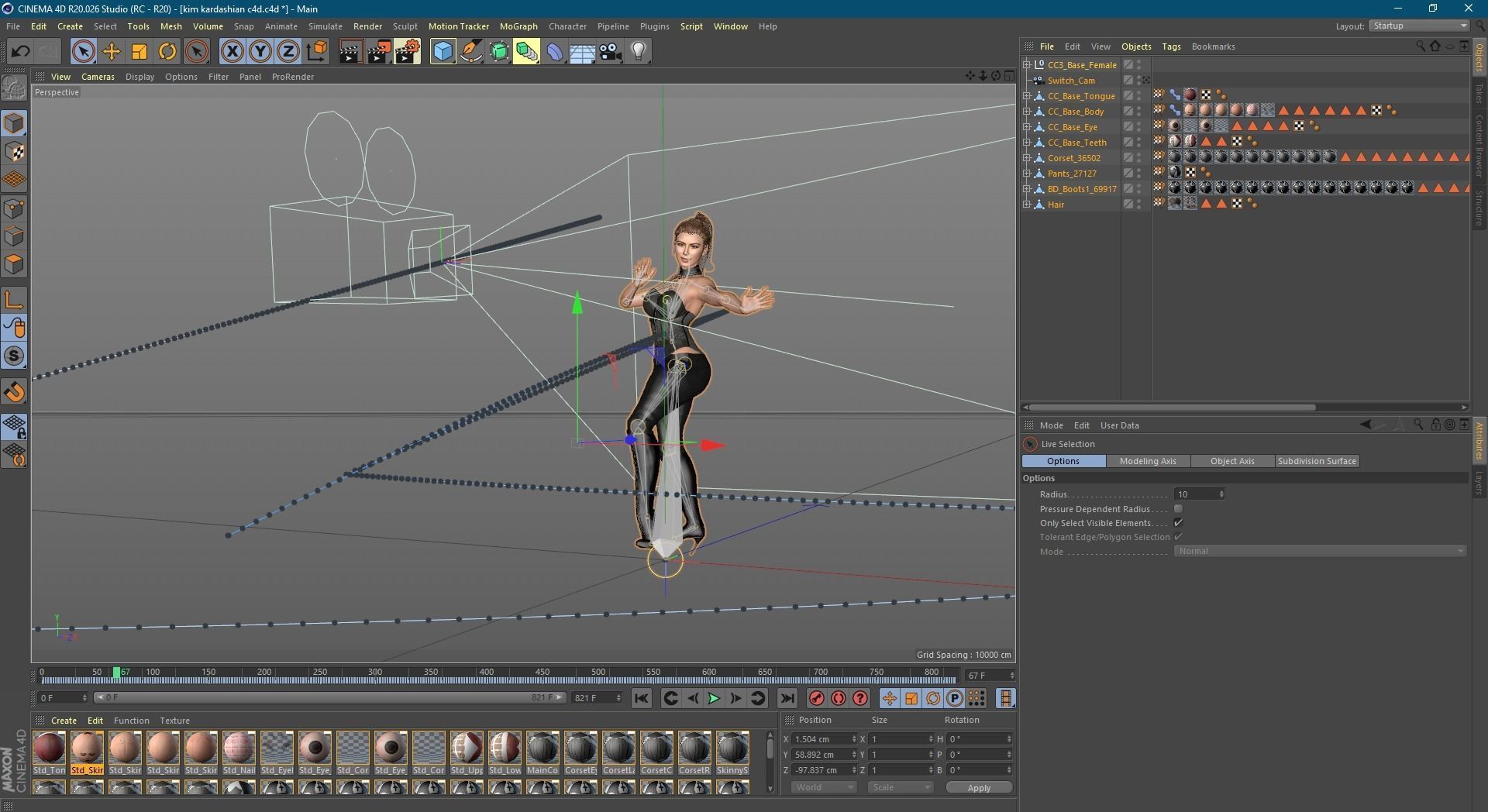Open the Keyframe Selection question icon

[859, 698]
